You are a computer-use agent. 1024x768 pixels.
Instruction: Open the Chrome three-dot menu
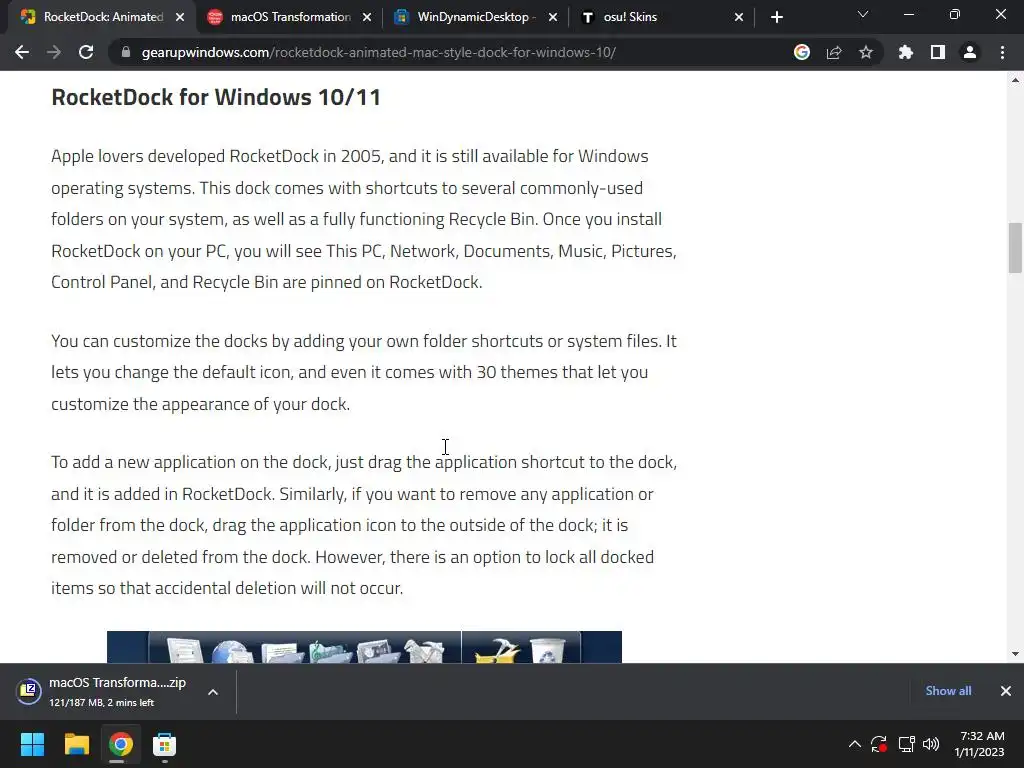click(1002, 52)
